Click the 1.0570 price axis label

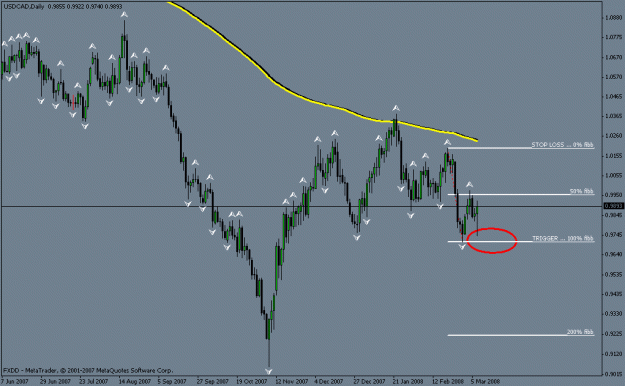613,77
